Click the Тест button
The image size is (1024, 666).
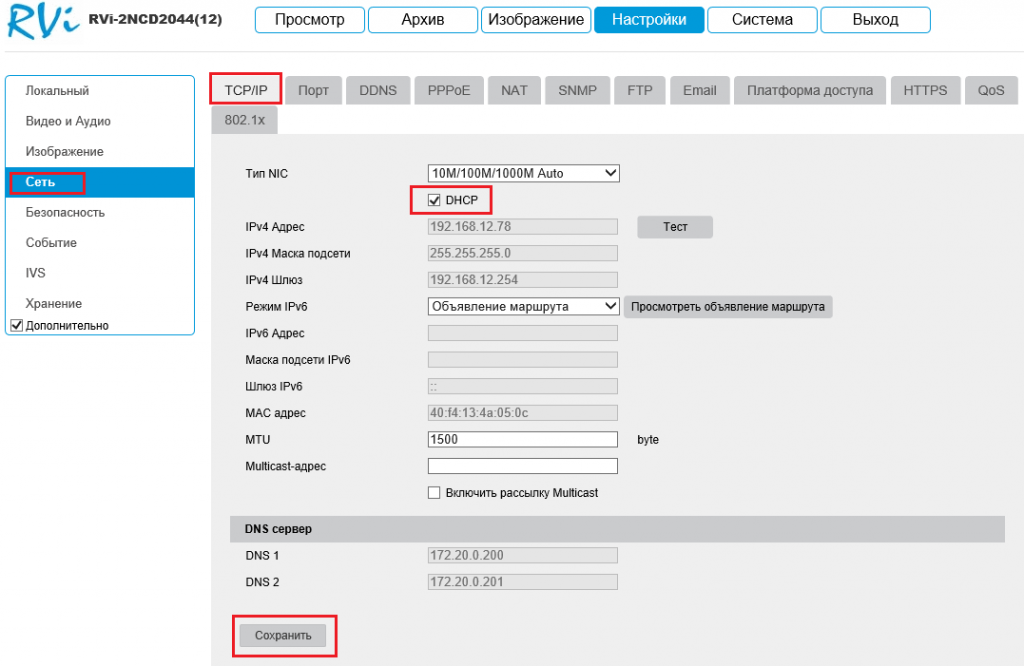tap(675, 227)
